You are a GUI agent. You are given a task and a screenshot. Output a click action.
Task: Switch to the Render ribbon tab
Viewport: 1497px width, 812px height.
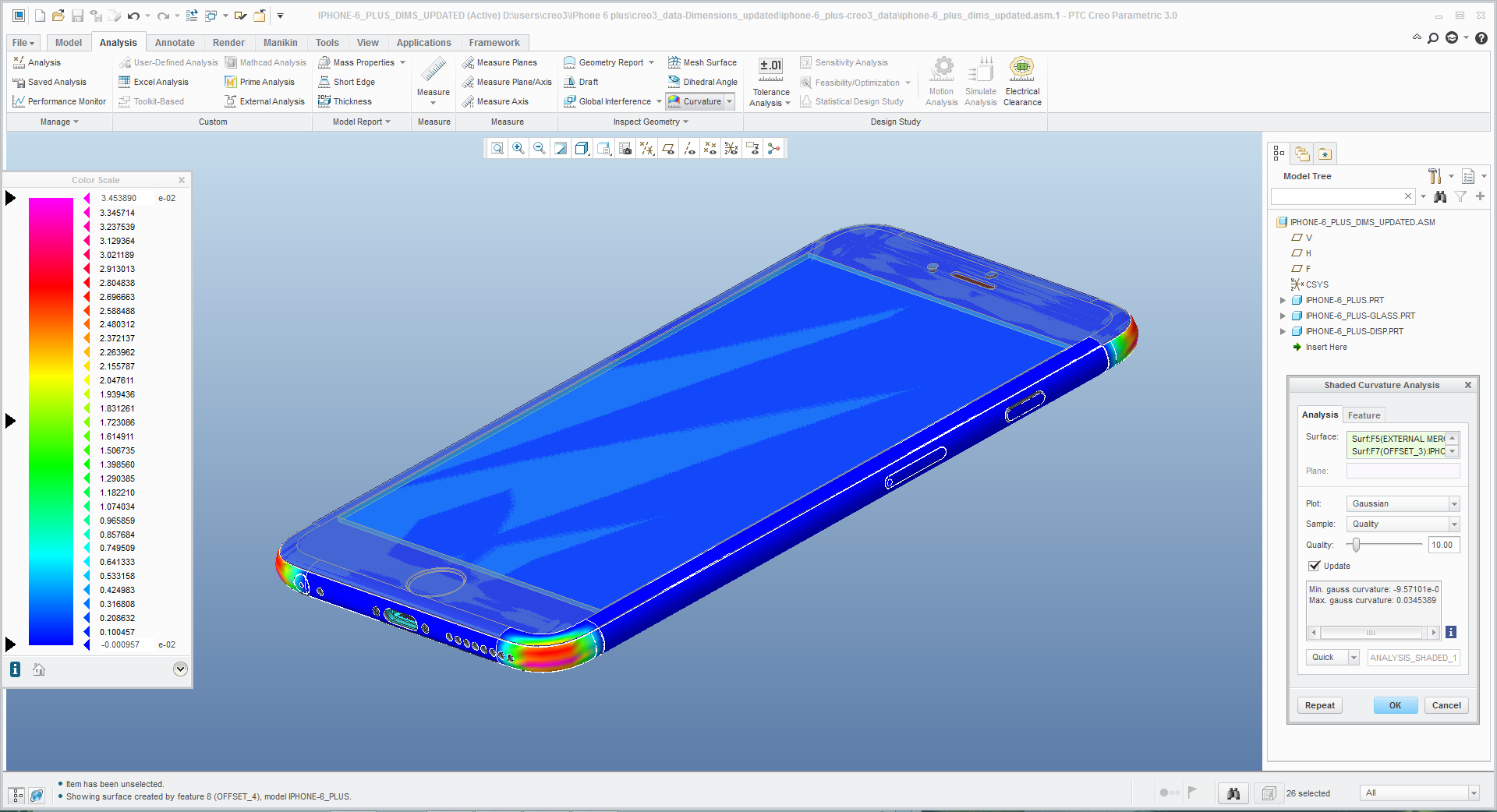[228, 43]
